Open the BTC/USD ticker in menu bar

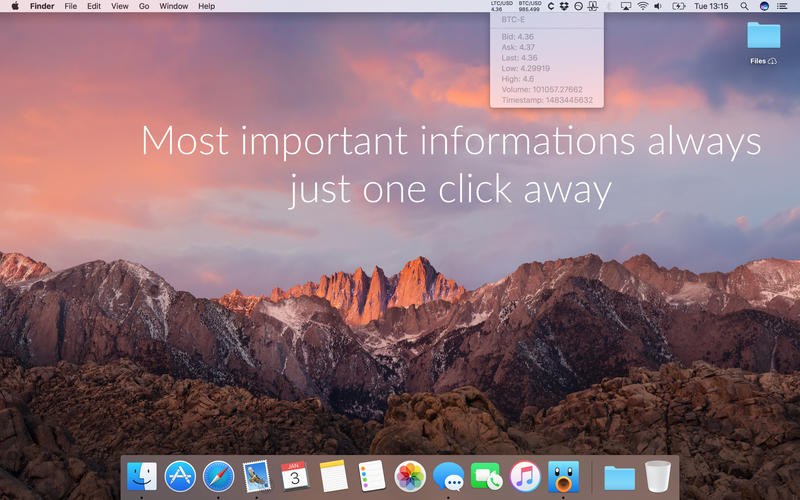530,6
